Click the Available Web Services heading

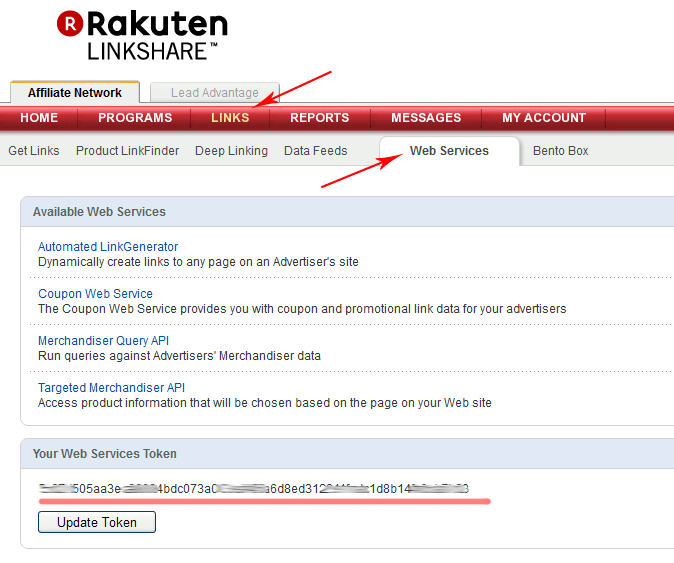99,212
